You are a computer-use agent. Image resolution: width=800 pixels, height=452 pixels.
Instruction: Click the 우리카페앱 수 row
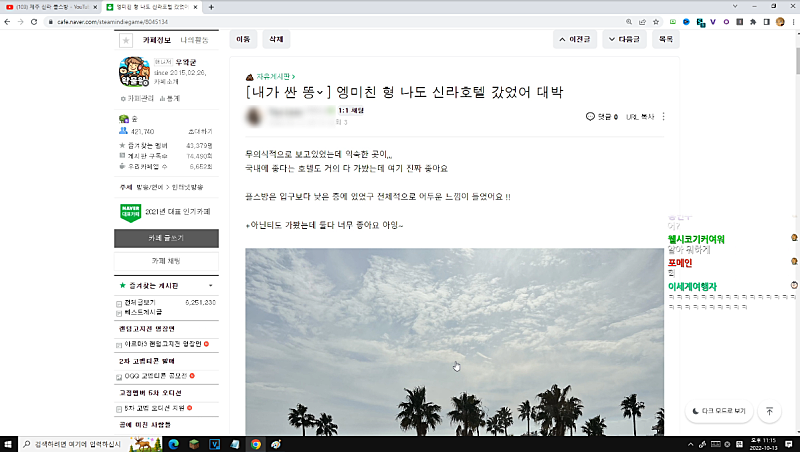pyautogui.click(x=166, y=166)
